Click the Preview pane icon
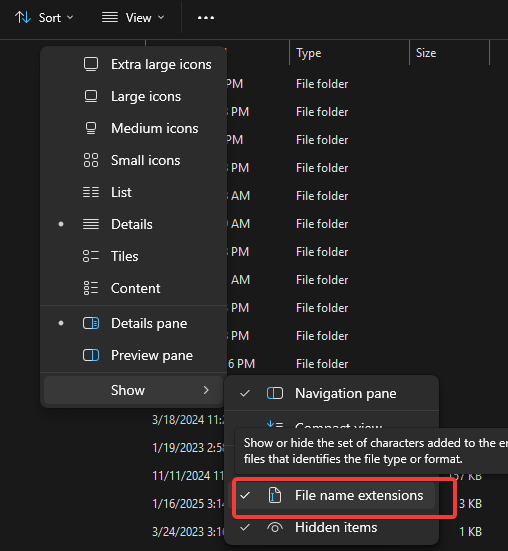The image size is (508, 551). point(91,356)
